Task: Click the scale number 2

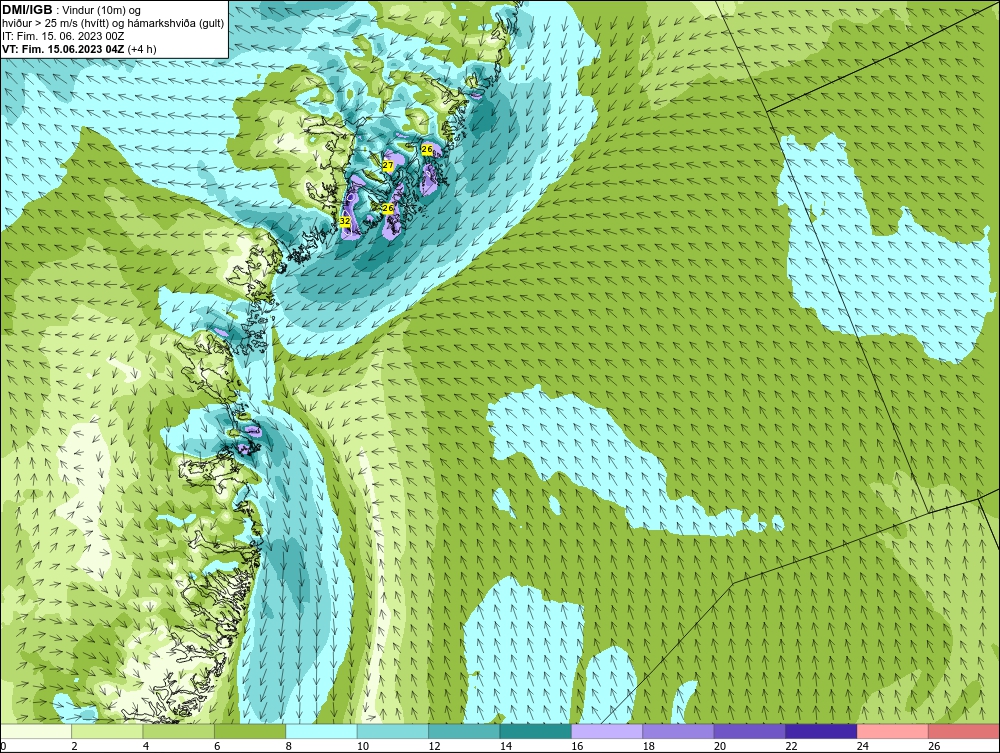Action: 75,746
